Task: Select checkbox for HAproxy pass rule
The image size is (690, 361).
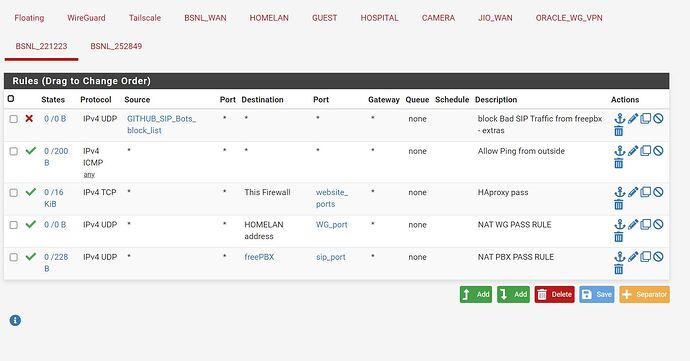Action: tap(14, 193)
